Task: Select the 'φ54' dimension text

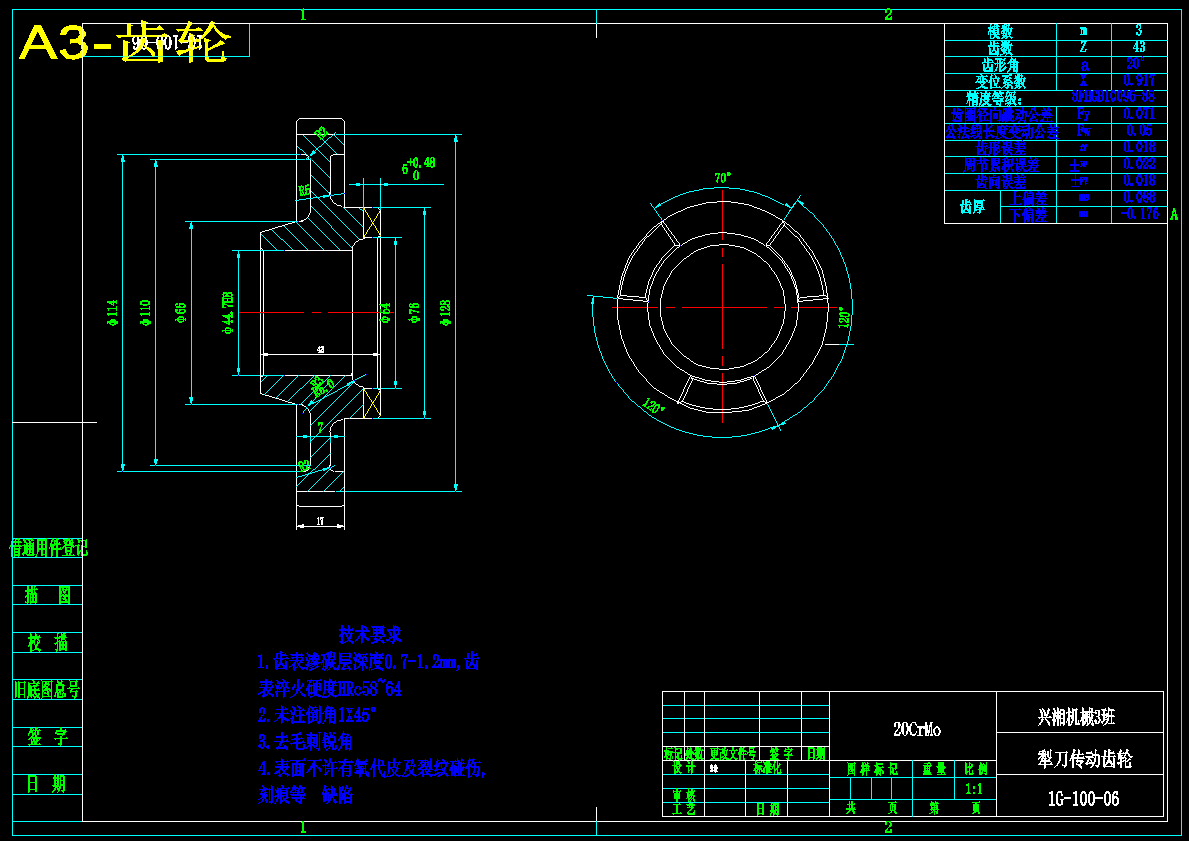Action: click(x=385, y=312)
